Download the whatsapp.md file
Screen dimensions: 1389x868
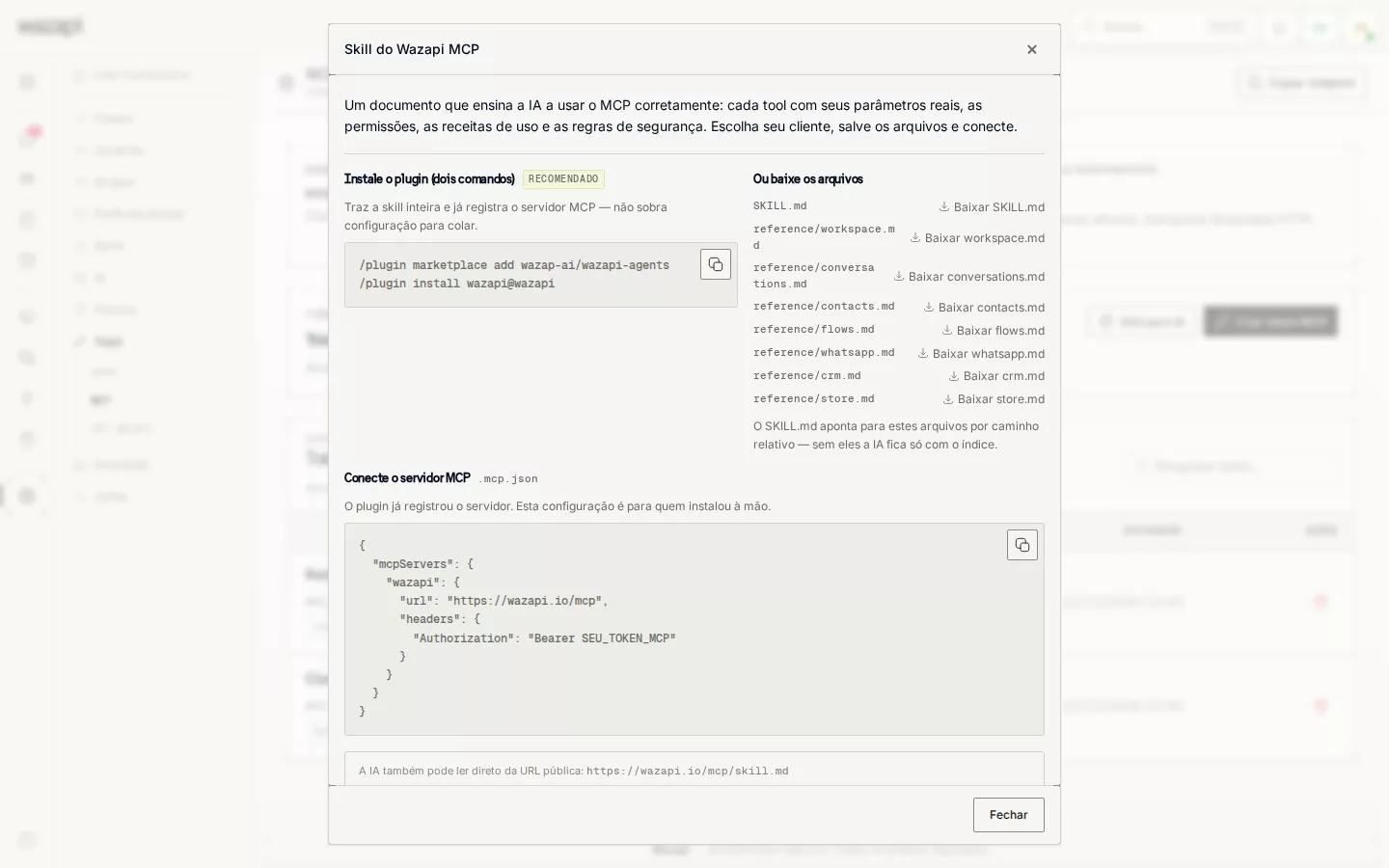[981, 354]
